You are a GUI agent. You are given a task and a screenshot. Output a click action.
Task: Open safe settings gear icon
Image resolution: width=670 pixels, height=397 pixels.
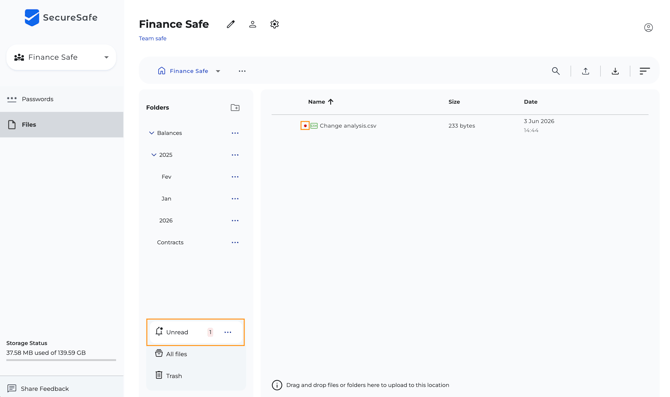pyautogui.click(x=274, y=24)
